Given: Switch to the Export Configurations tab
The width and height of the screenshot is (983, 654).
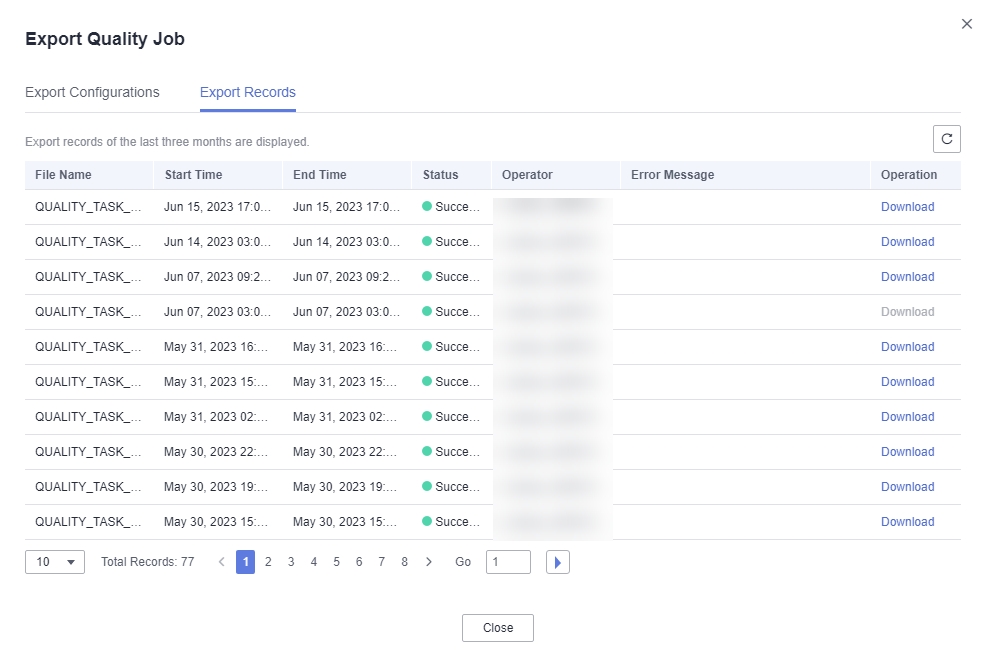Looking at the screenshot, I should 92,92.
